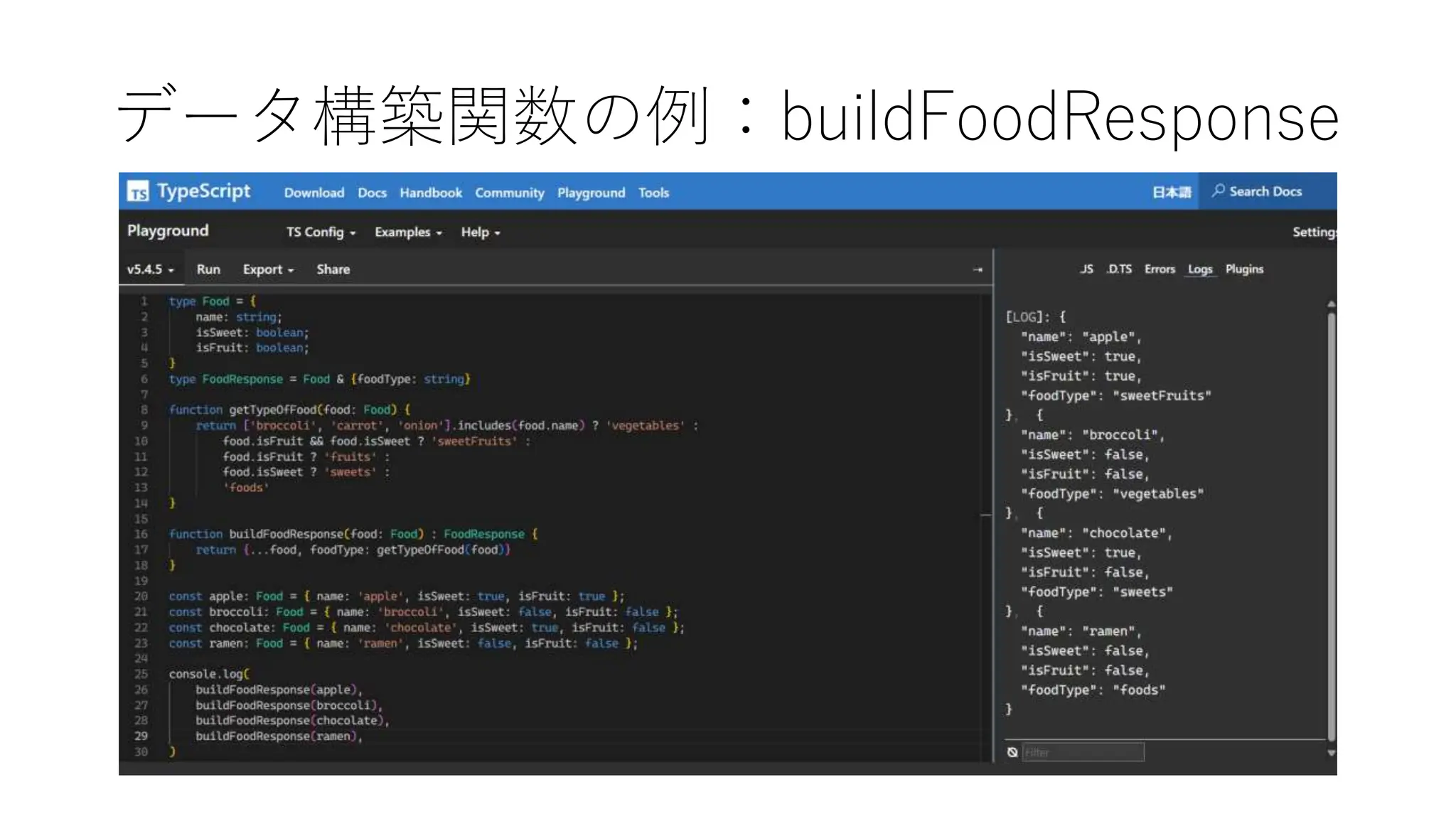Click the logs Filter input field
Screen dimensions: 1456x819
tap(1083, 752)
